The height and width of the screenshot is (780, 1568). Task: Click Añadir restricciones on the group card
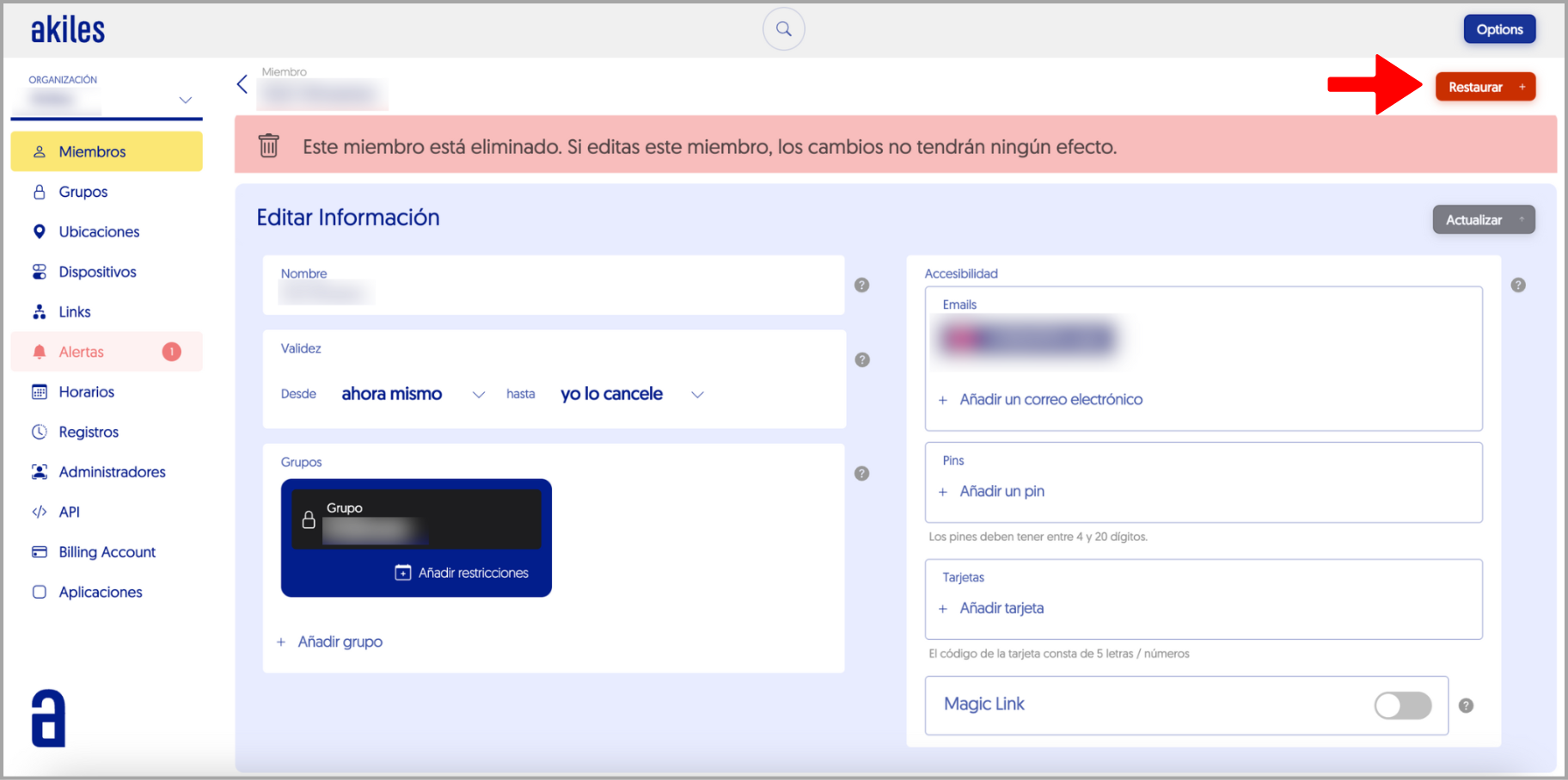coord(462,573)
